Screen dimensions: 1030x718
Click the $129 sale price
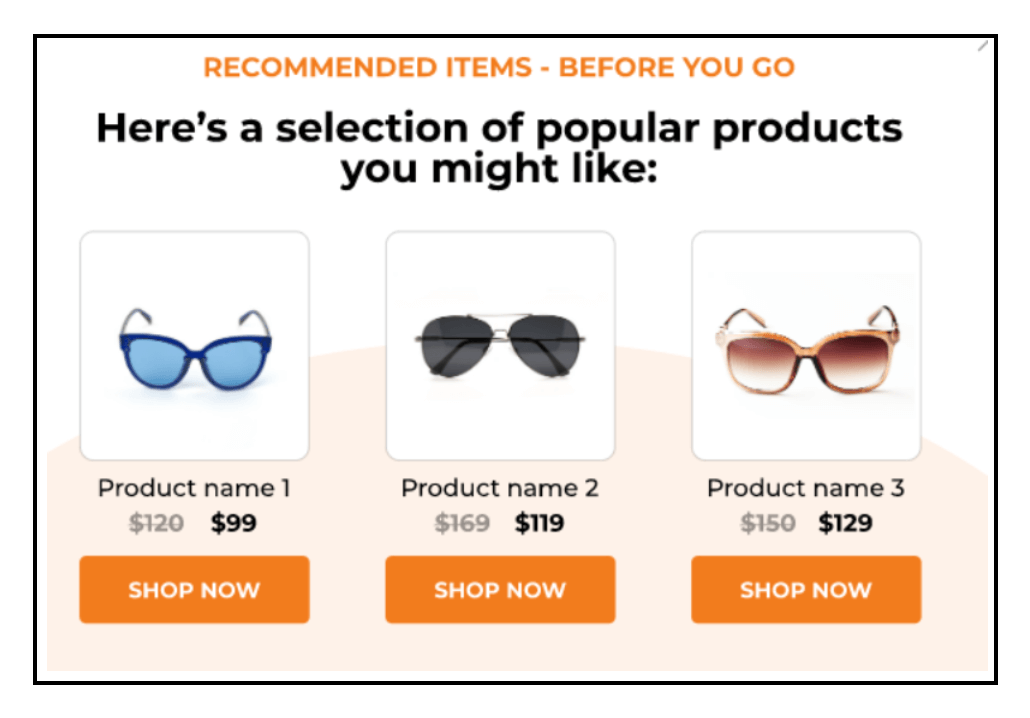click(x=845, y=523)
